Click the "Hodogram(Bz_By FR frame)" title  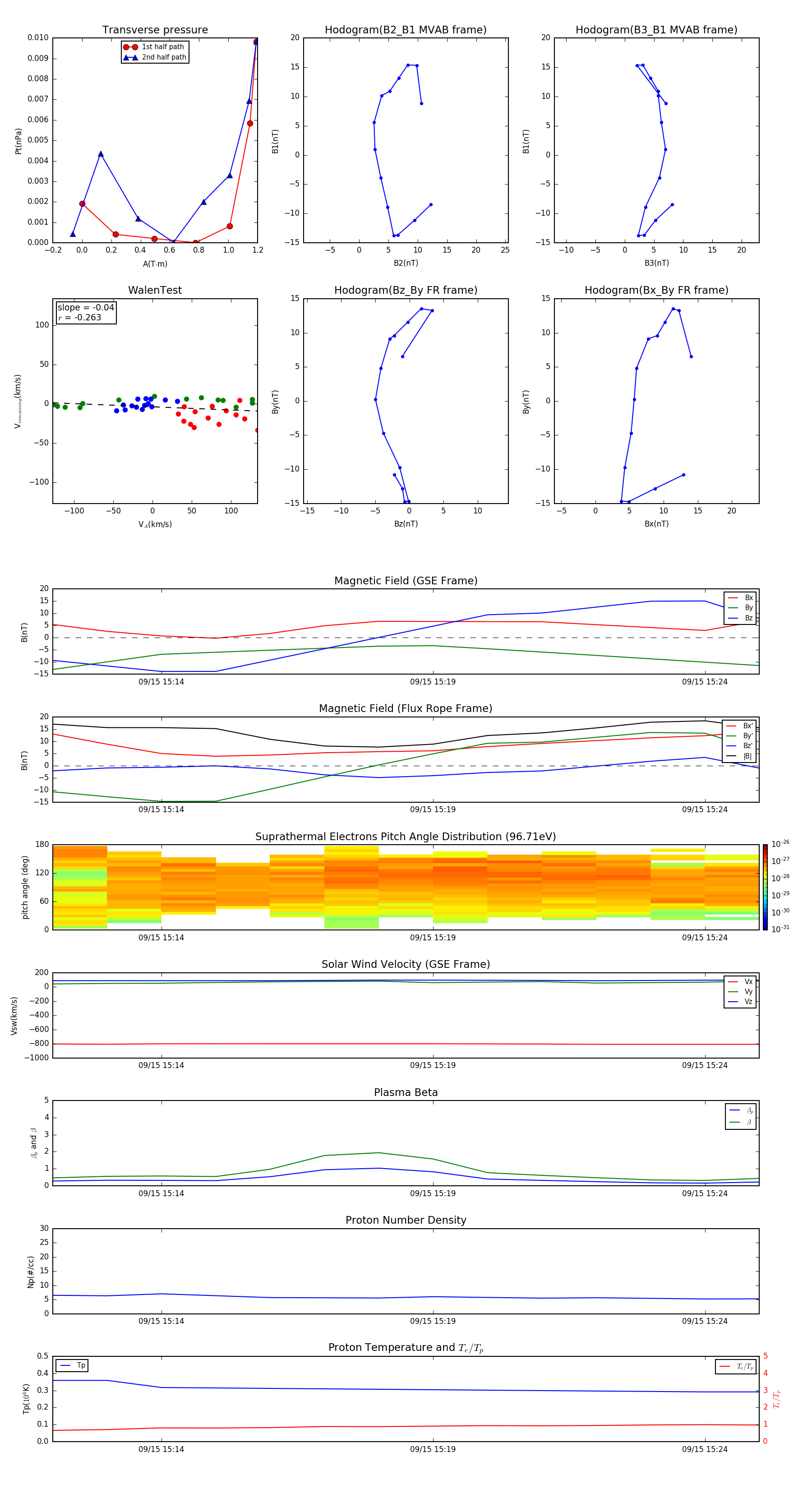pos(406,290)
